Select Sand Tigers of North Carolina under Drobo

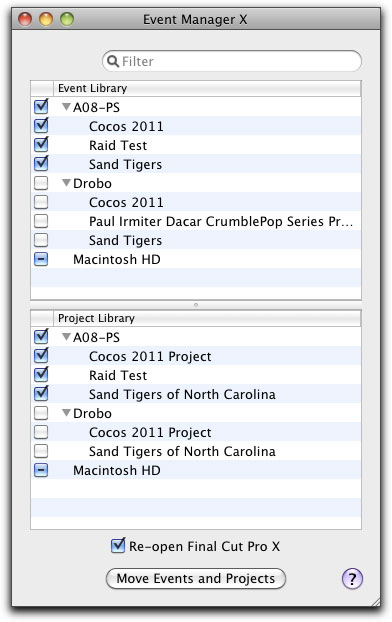[x=182, y=451]
